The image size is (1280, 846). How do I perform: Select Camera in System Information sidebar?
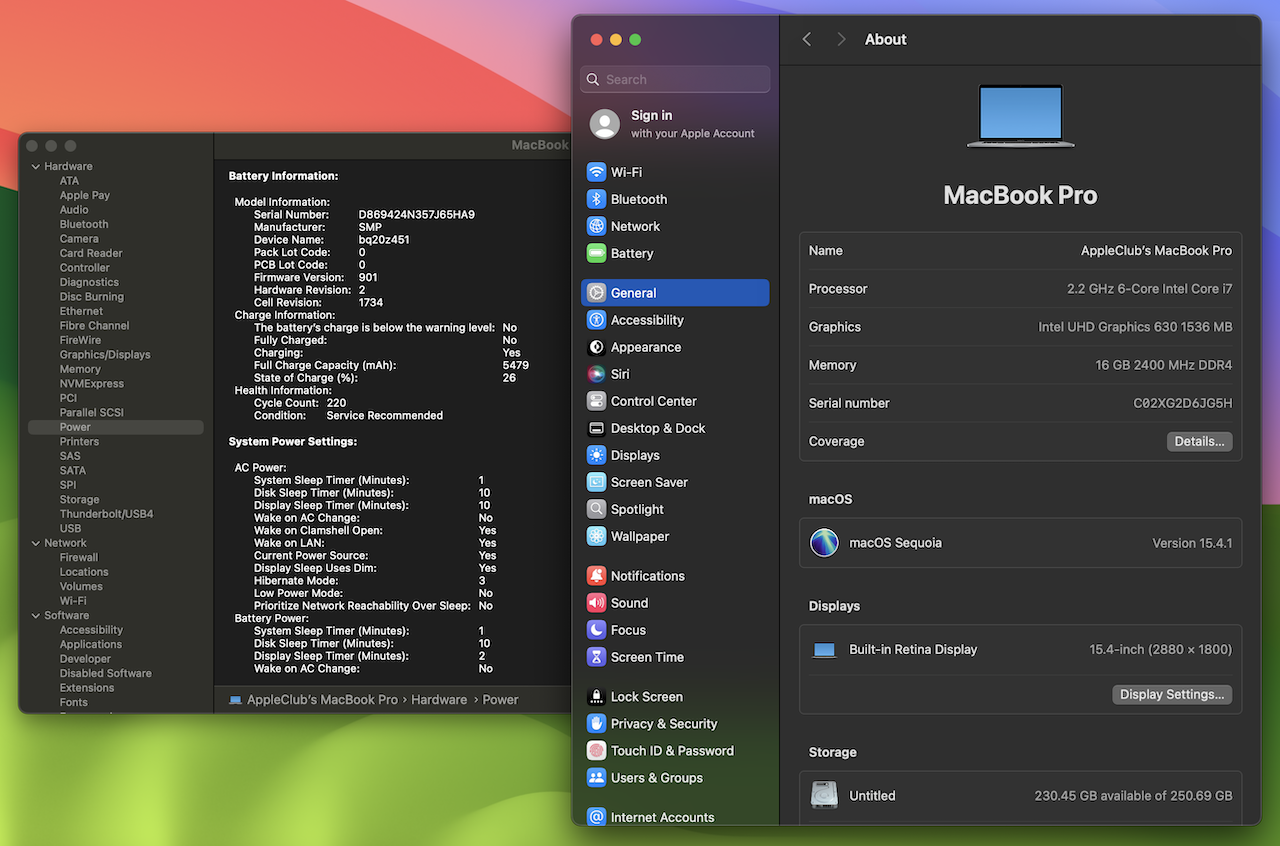79,239
